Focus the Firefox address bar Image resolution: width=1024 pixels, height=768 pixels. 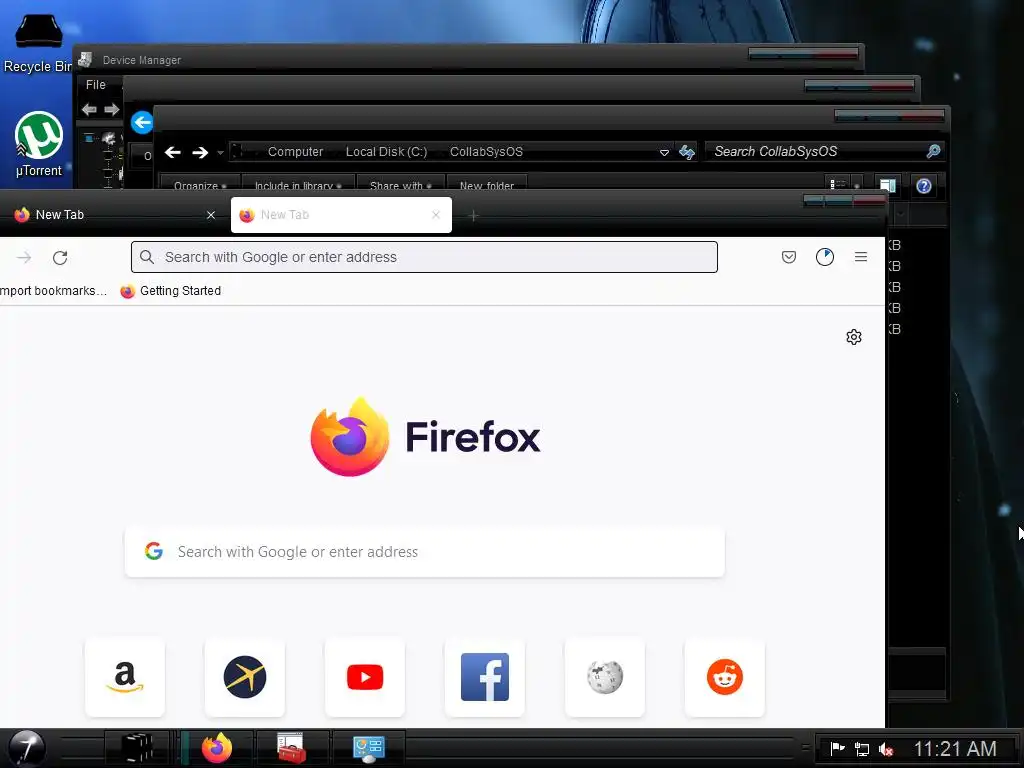tap(424, 257)
